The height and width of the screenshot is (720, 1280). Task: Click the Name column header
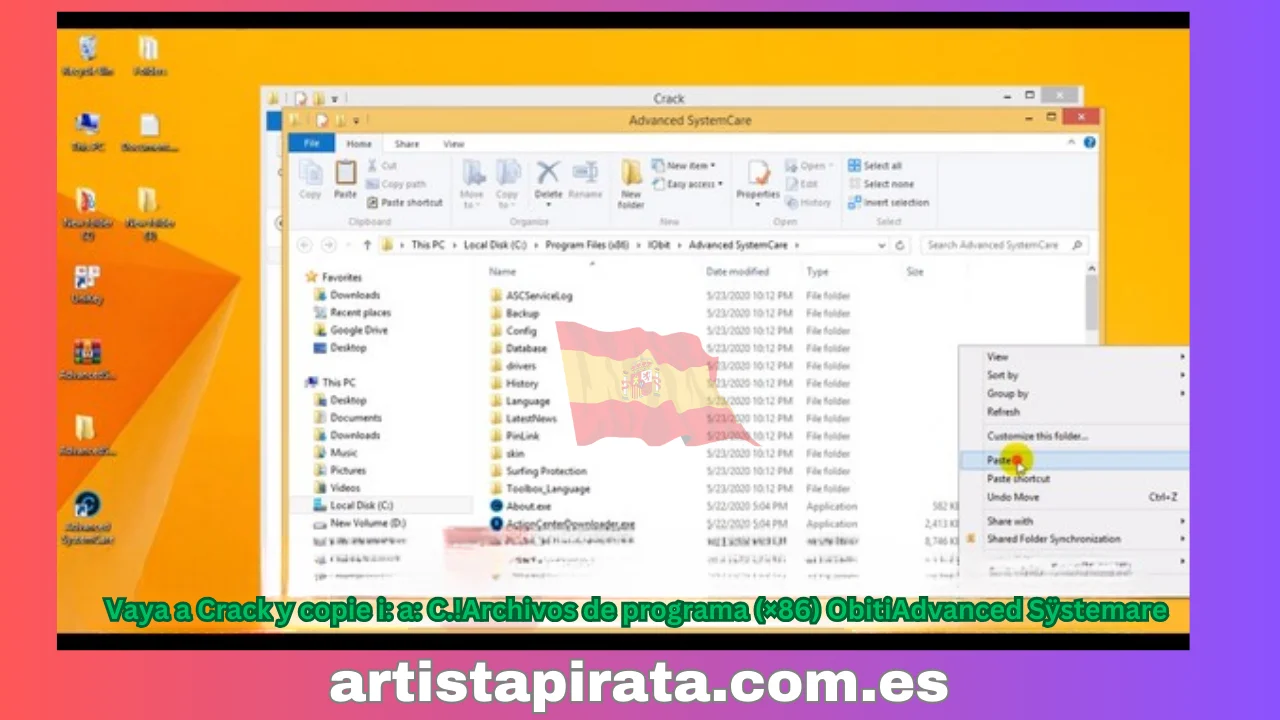pos(503,272)
